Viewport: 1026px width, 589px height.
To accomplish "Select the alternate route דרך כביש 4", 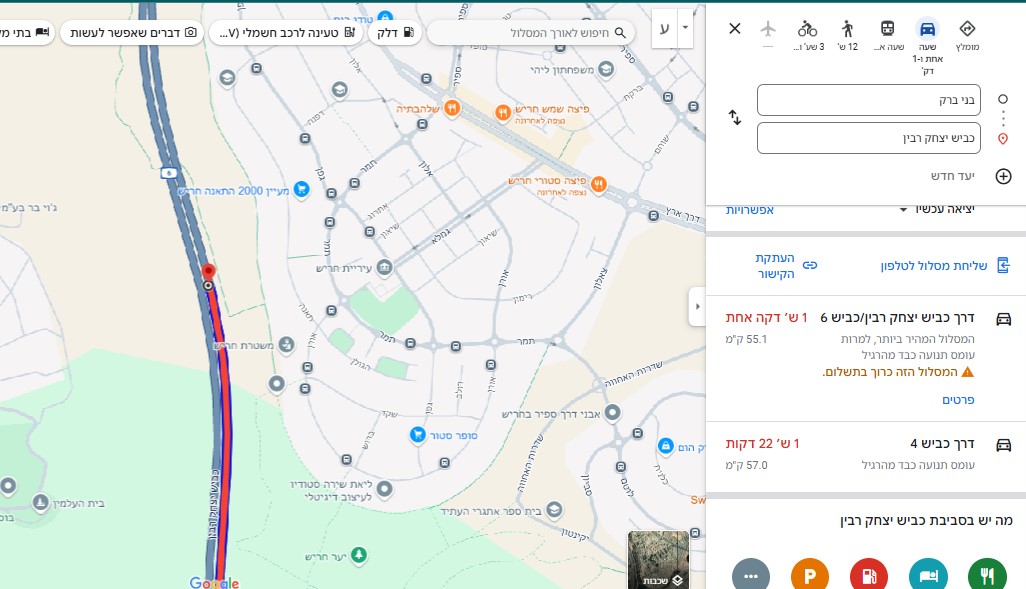I will [x=866, y=455].
